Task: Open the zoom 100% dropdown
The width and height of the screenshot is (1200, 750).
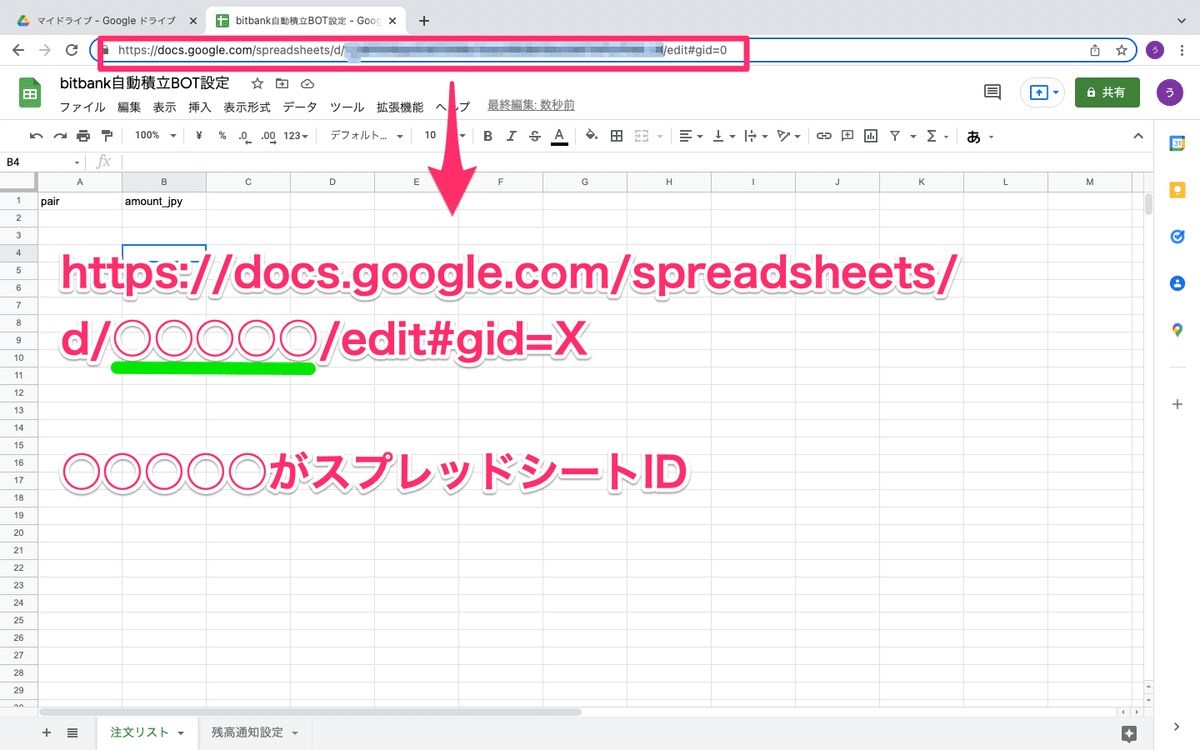Action: tap(156, 136)
